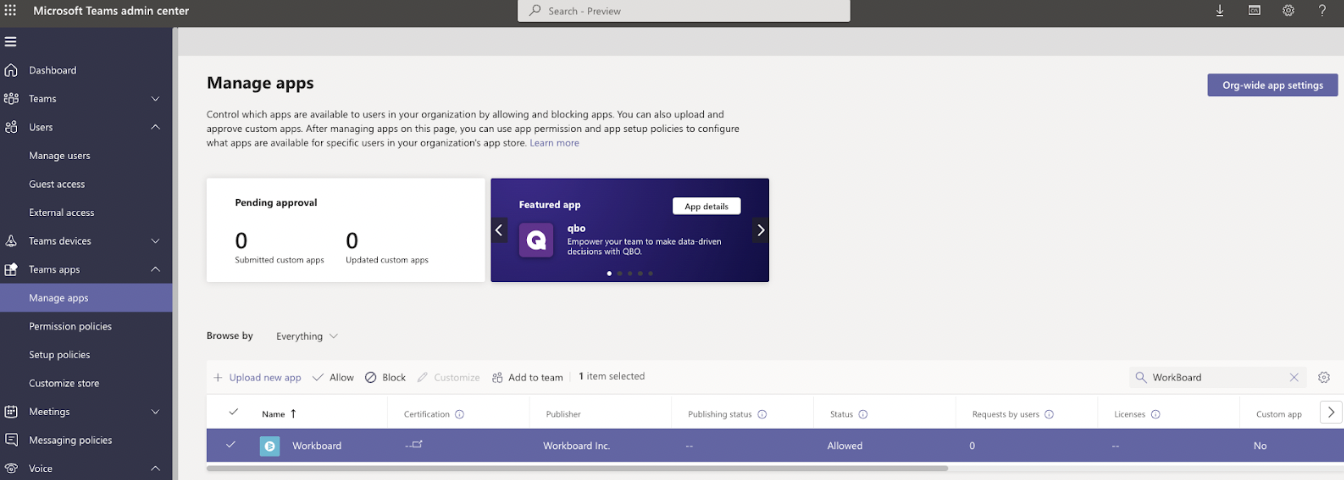The width and height of the screenshot is (1344, 480).
Task: Expand the Meetings sidebar section
Action: pos(155,412)
